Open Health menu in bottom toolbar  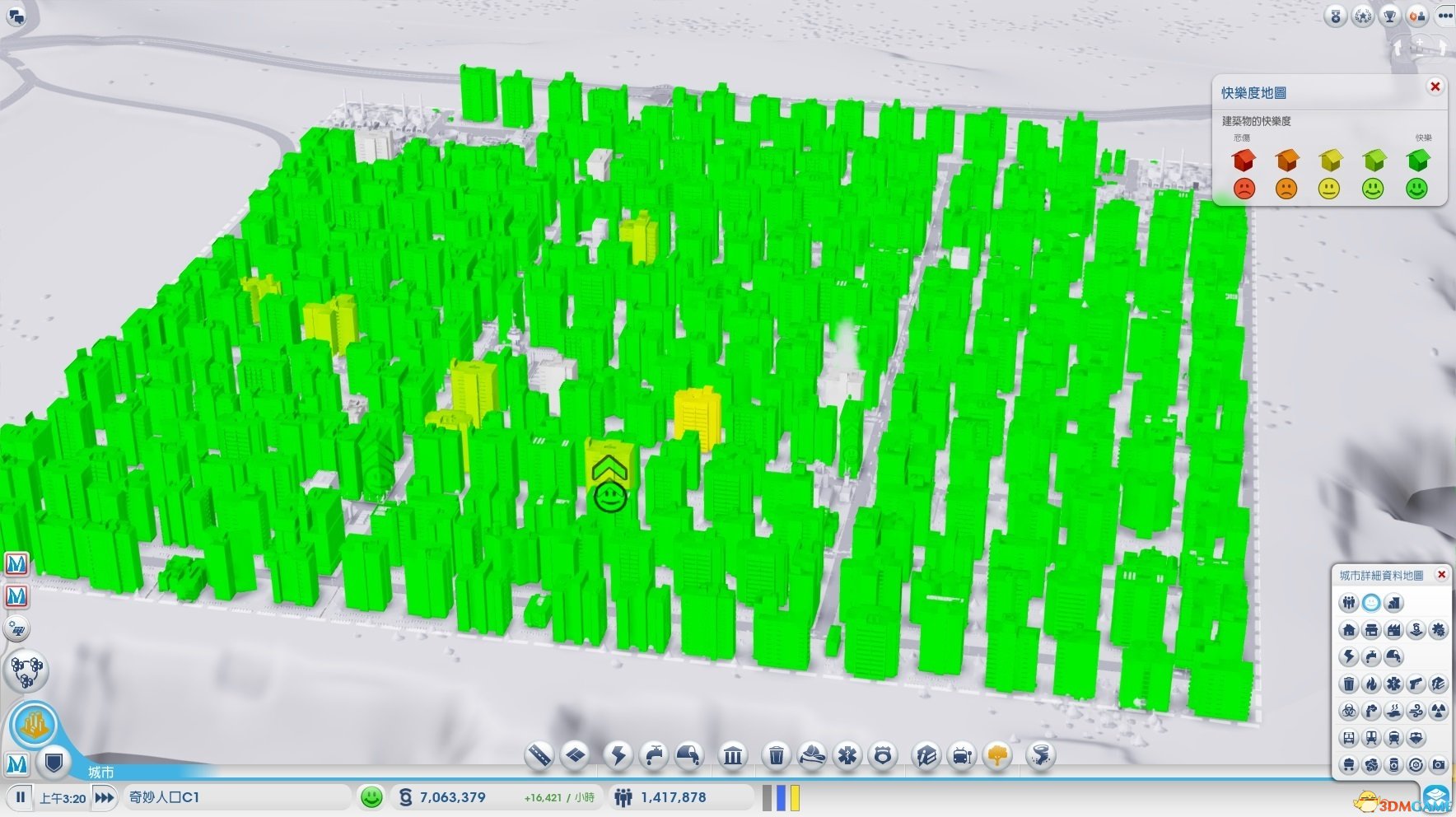[848, 755]
